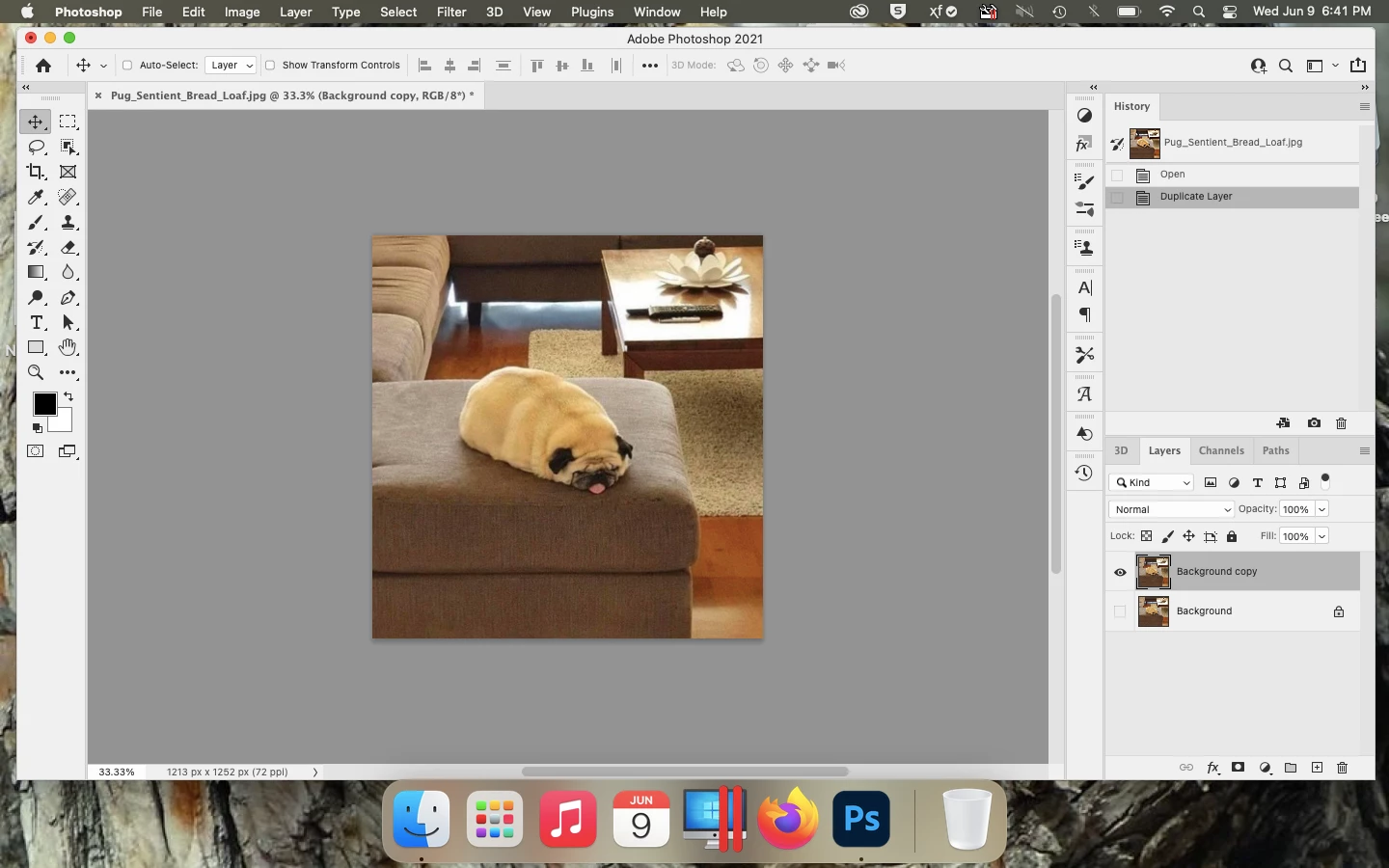Viewport: 1389px width, 868px height.
Task: Open the Opacity slider dropdown arrow
Action: point(1321,509)
